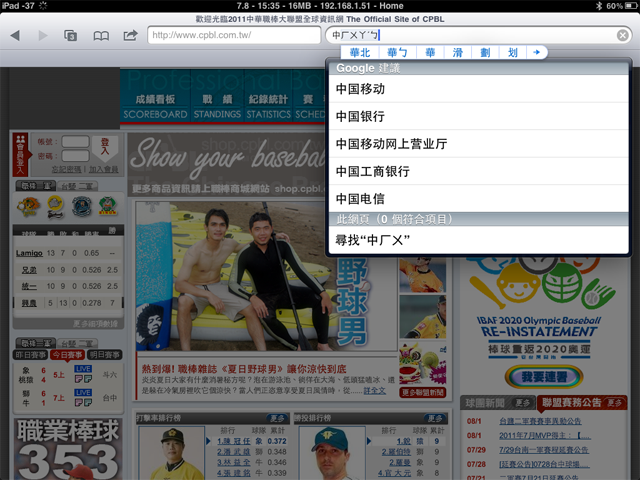Switch to 昨日賽事 tab
The width and height of the screenshot is (640, 480).
tap(31, 355)
